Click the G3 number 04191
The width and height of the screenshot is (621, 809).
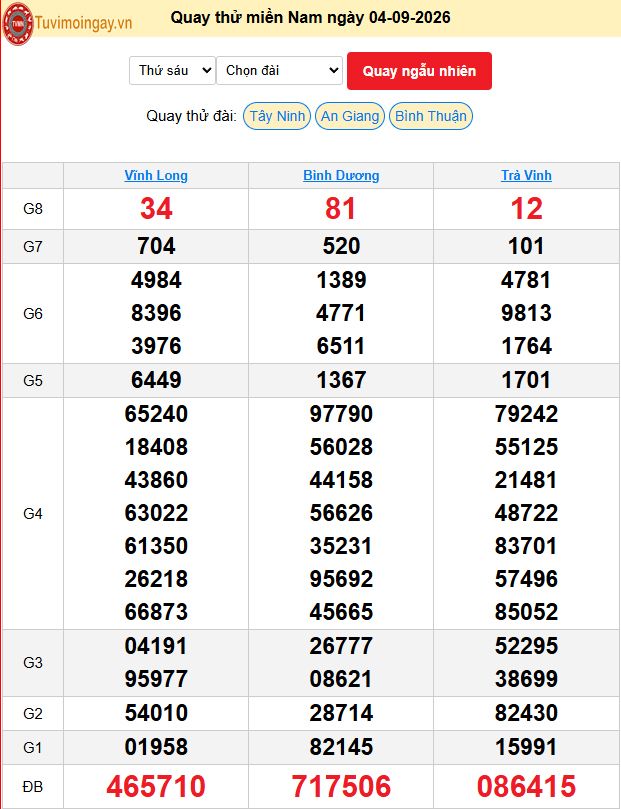[x=156, y=646]
